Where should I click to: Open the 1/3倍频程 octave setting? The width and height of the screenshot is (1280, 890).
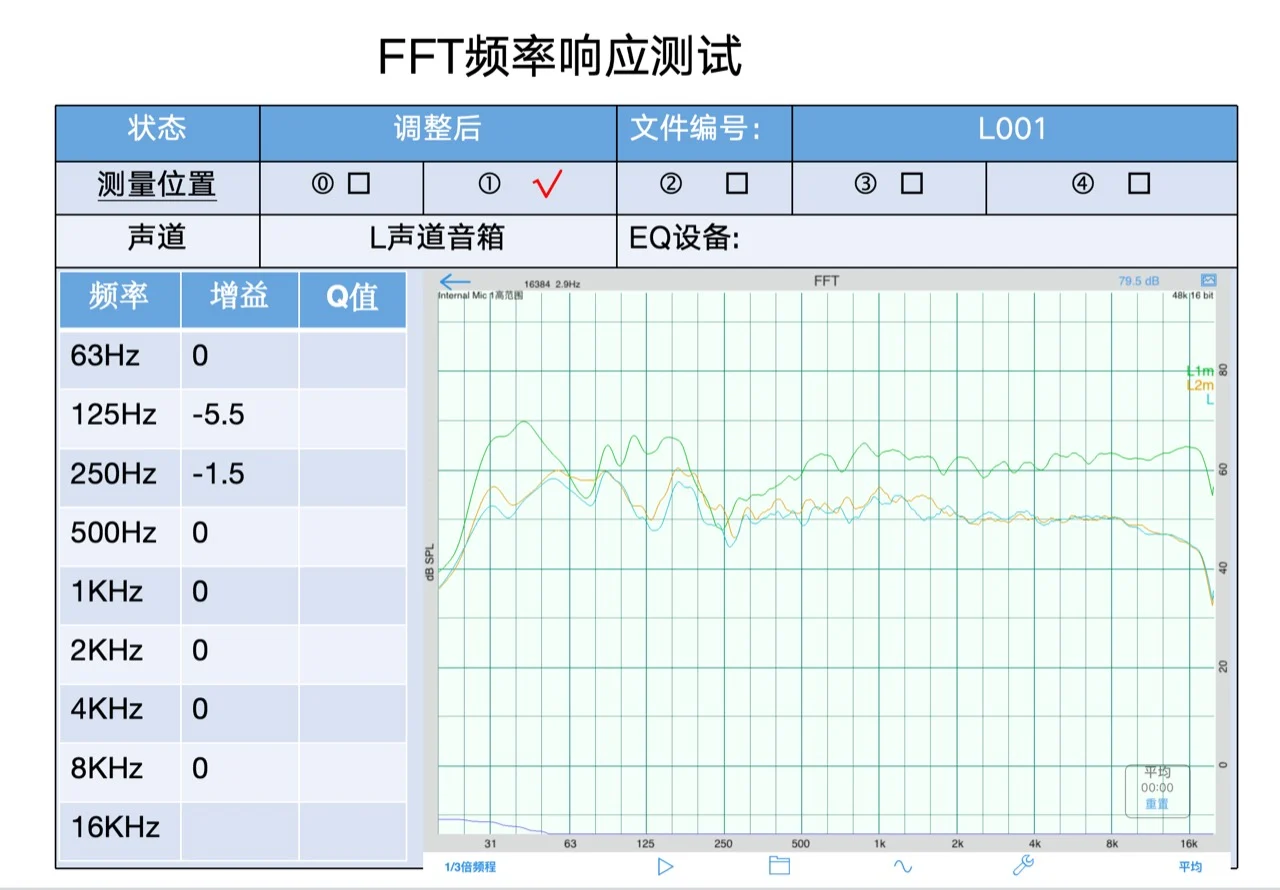[470, 867]
